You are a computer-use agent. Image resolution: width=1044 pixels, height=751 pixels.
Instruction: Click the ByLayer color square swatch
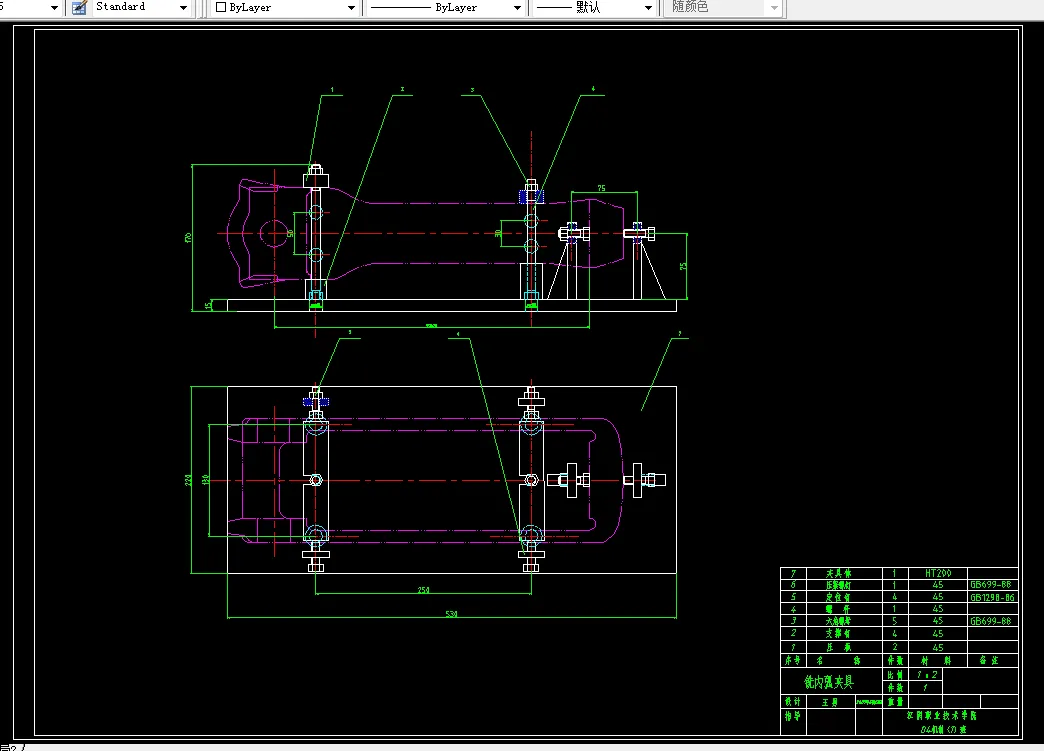tap(221, 7)
